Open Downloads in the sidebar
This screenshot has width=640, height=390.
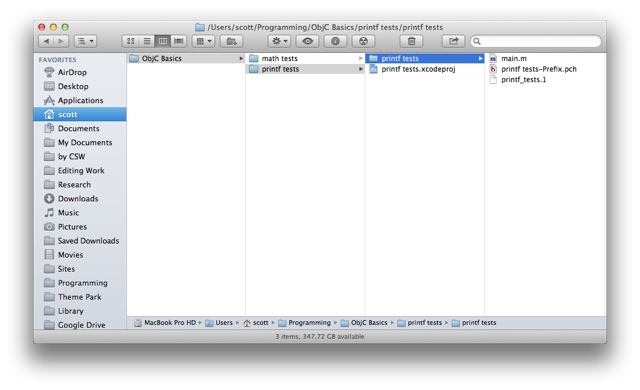pyautogui.click(x=78, y=199)
